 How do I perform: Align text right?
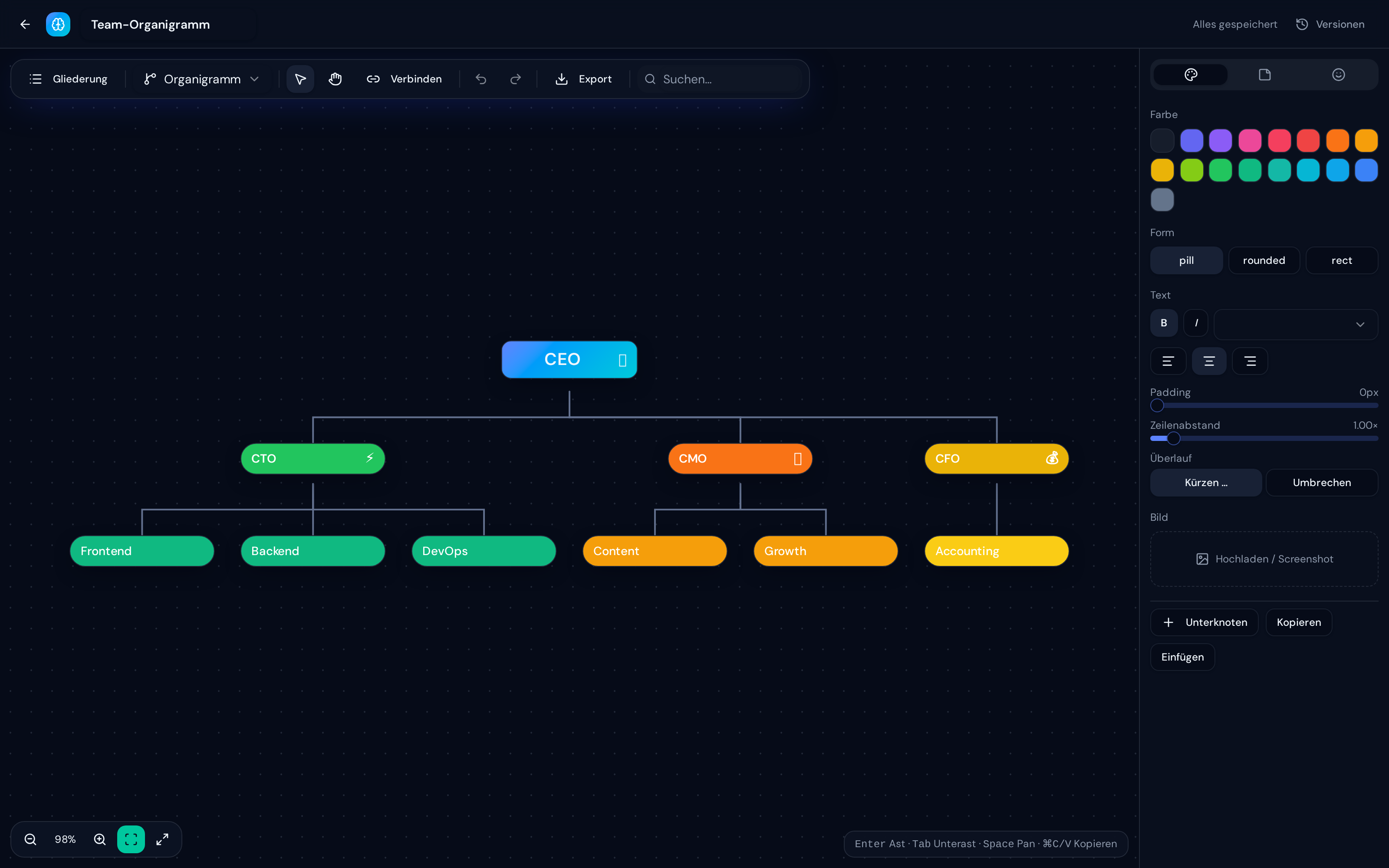coord(1250,361)
